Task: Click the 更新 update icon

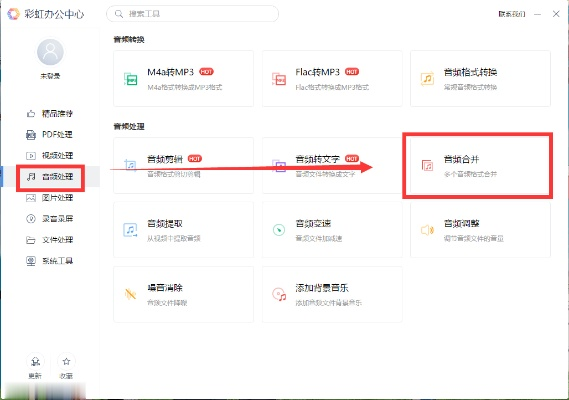Action: pos(35,362)
